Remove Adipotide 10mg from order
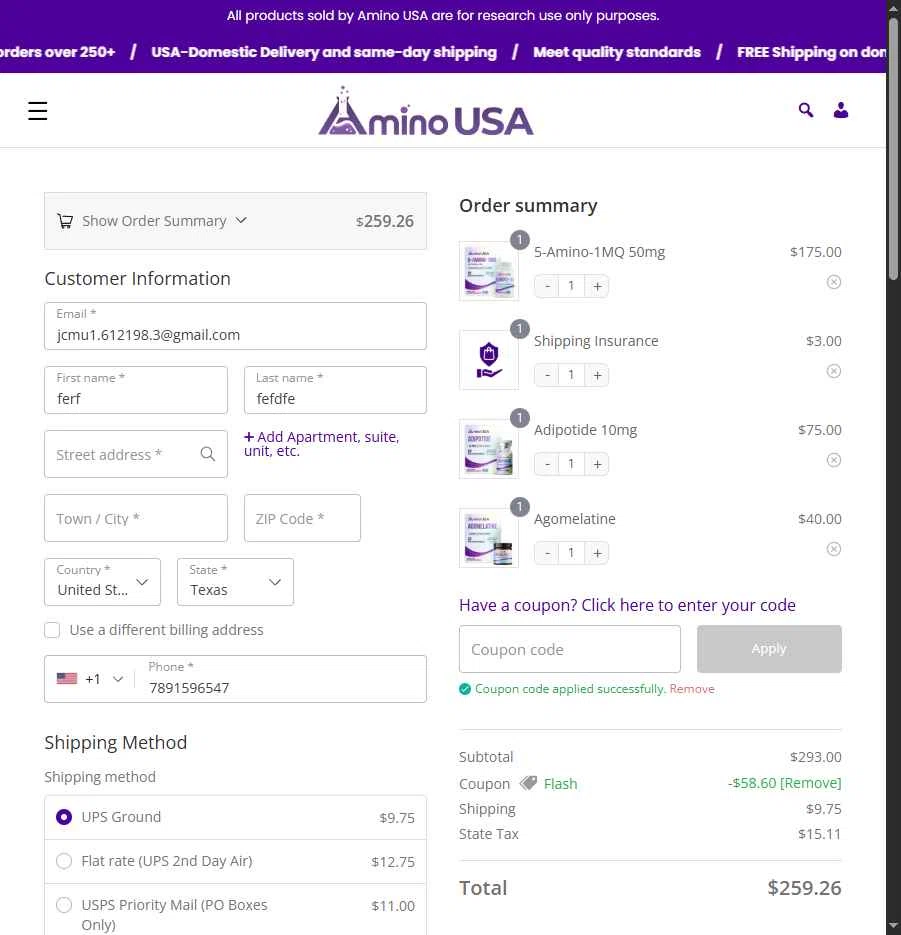This screenshot has width=901, height=935. 834,460
